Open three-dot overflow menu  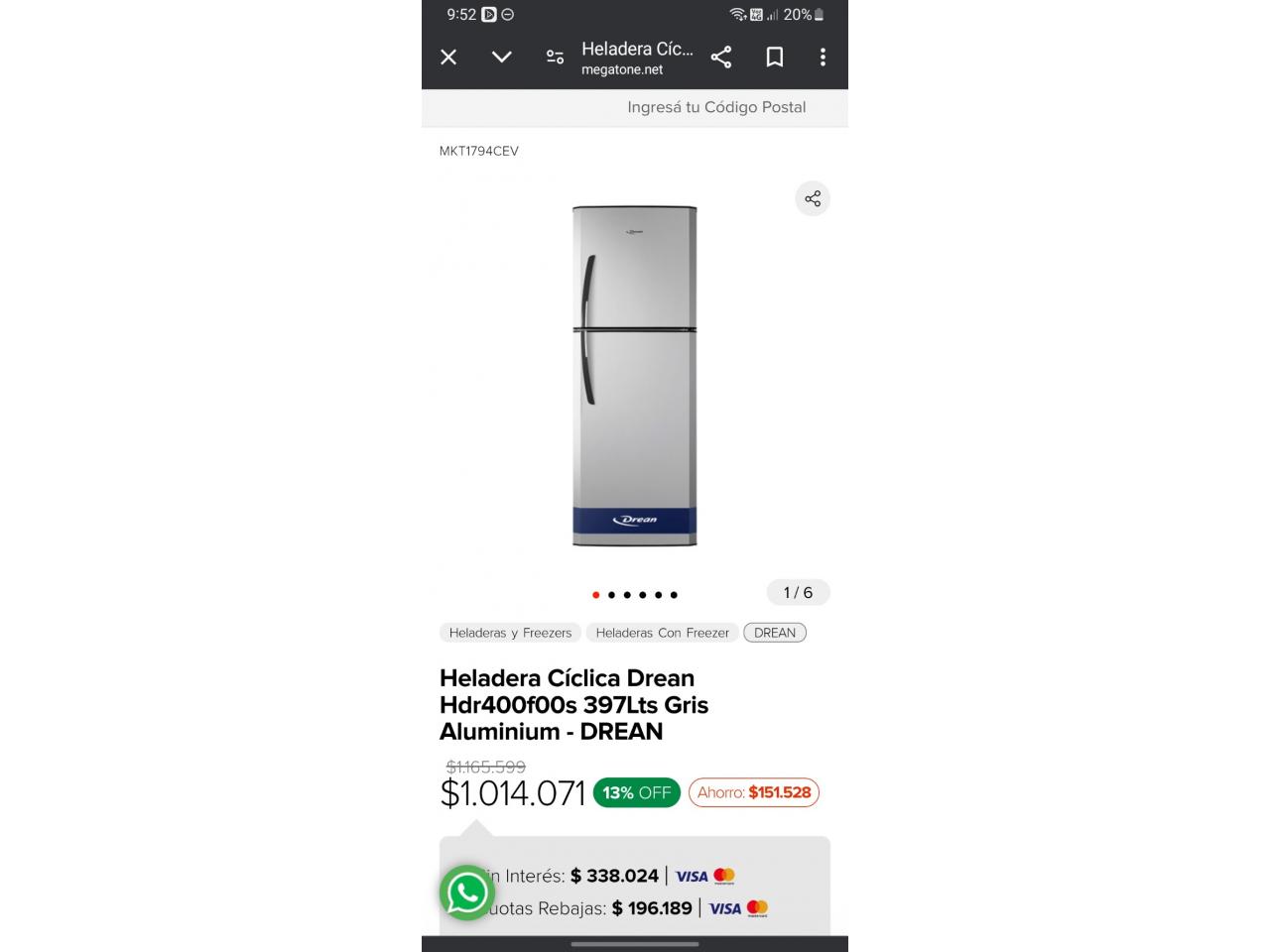tap(823, 58)
